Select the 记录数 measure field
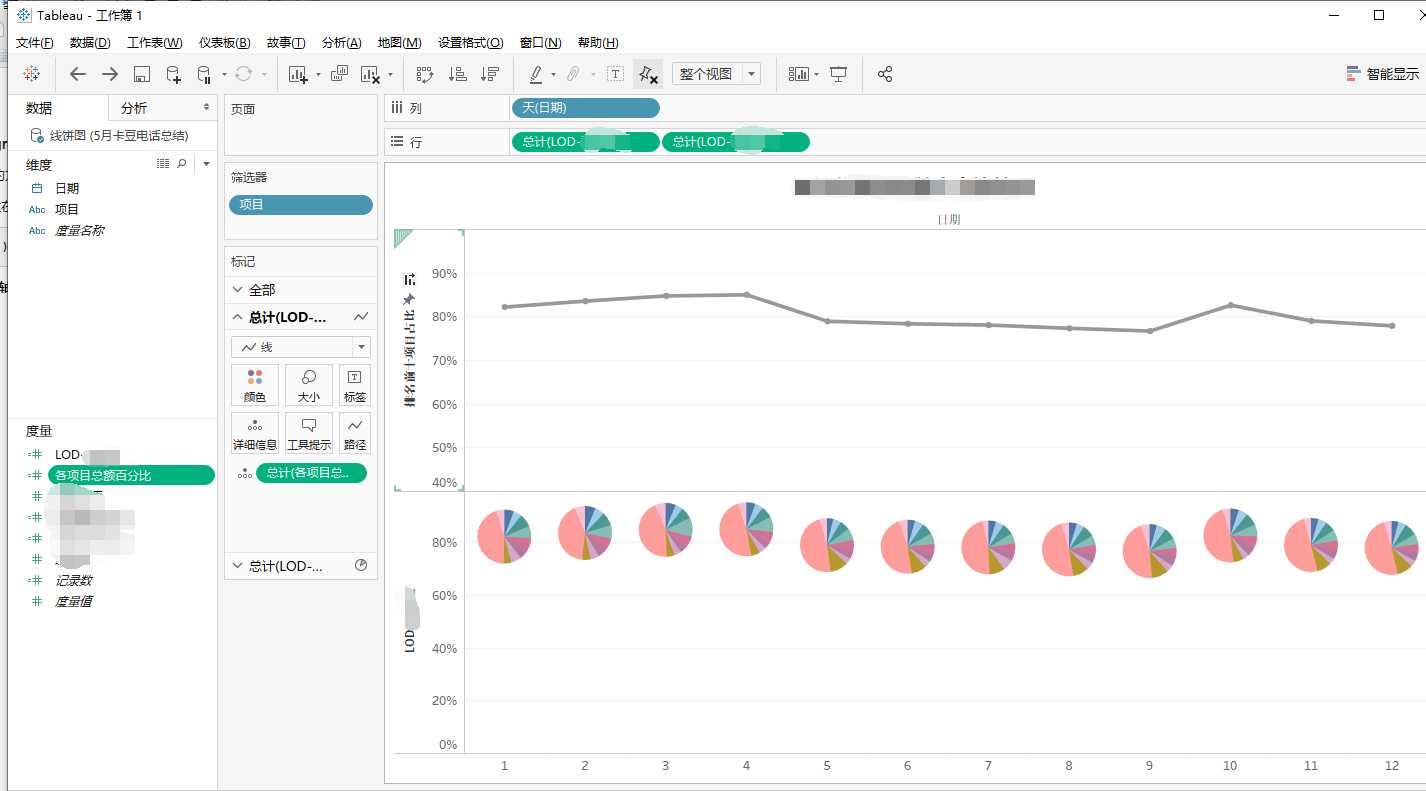Screen dimensions: 1426x791 [73, 580]
